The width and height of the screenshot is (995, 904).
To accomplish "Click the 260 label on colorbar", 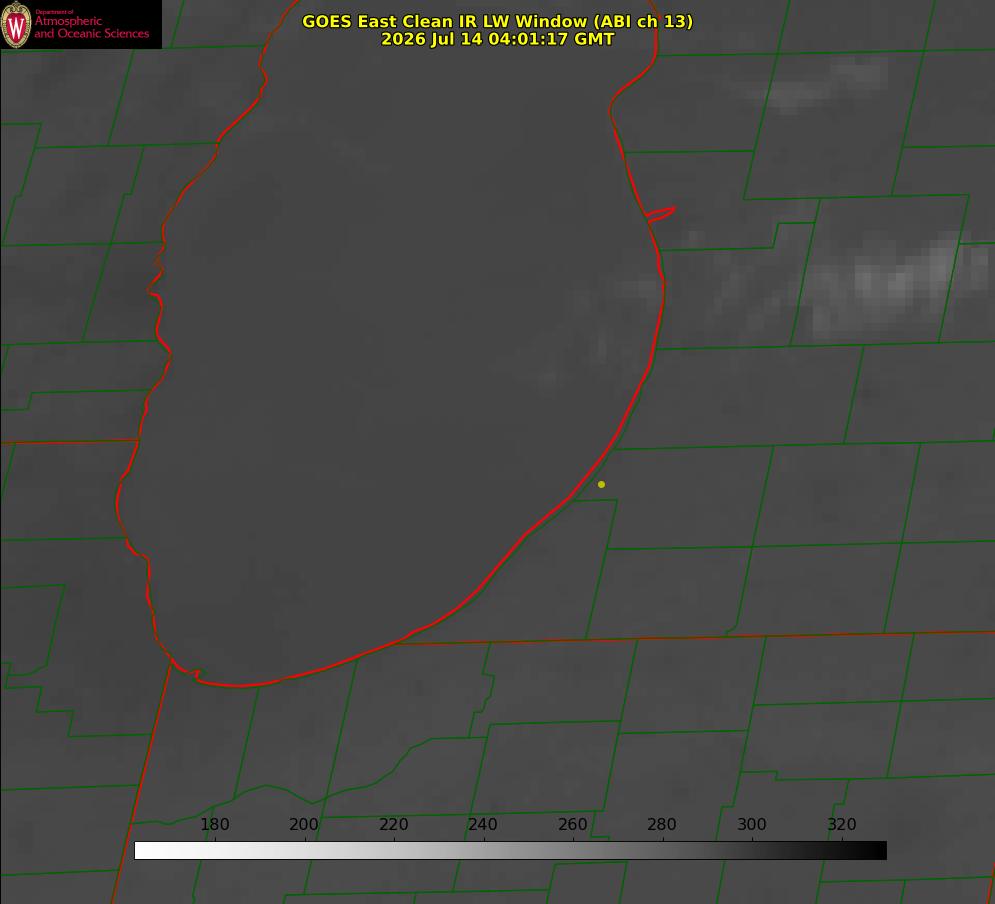I will pos(572,824).
